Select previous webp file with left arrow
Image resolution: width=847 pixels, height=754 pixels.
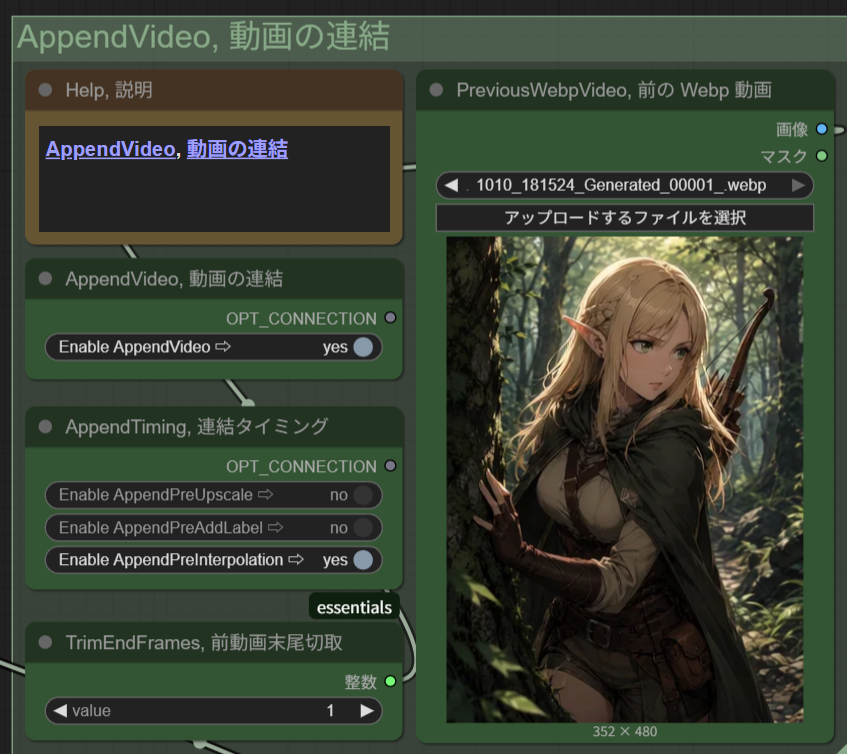(x=451, y=186)
